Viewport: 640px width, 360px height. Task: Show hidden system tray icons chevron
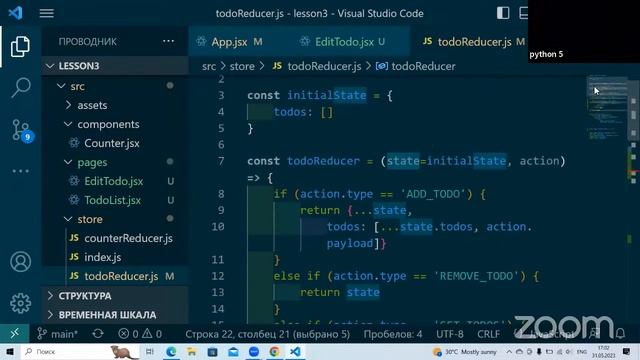coord(509,351)
